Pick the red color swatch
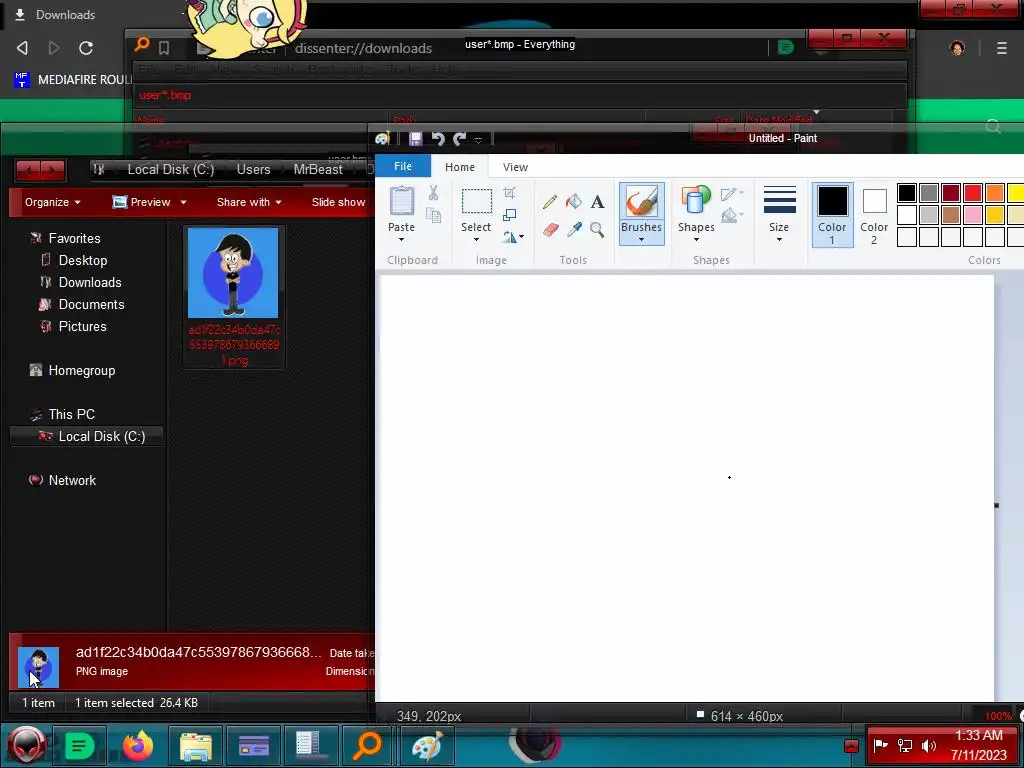1024x768 pixels. [x=972, y=193]
